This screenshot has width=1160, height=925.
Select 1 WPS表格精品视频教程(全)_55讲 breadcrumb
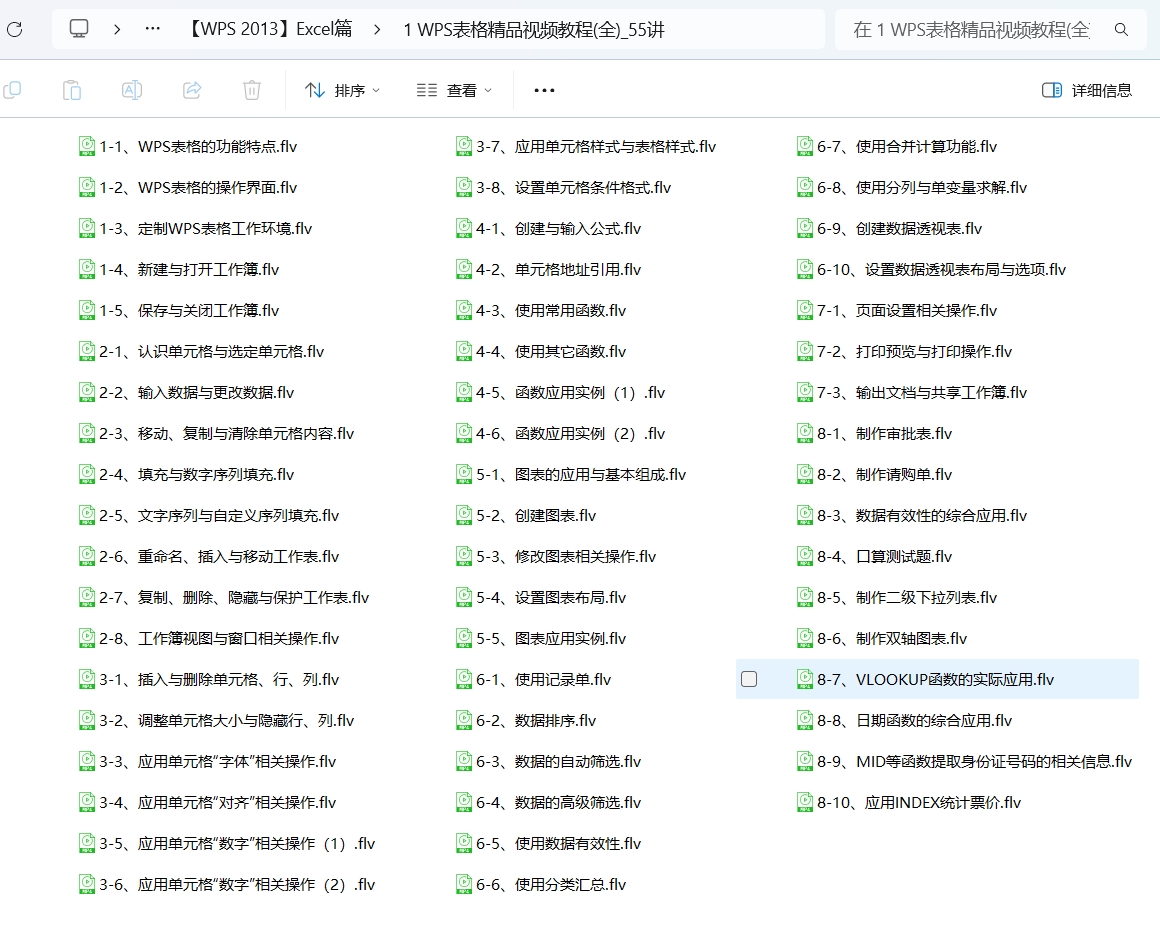(x=534, y=30)
